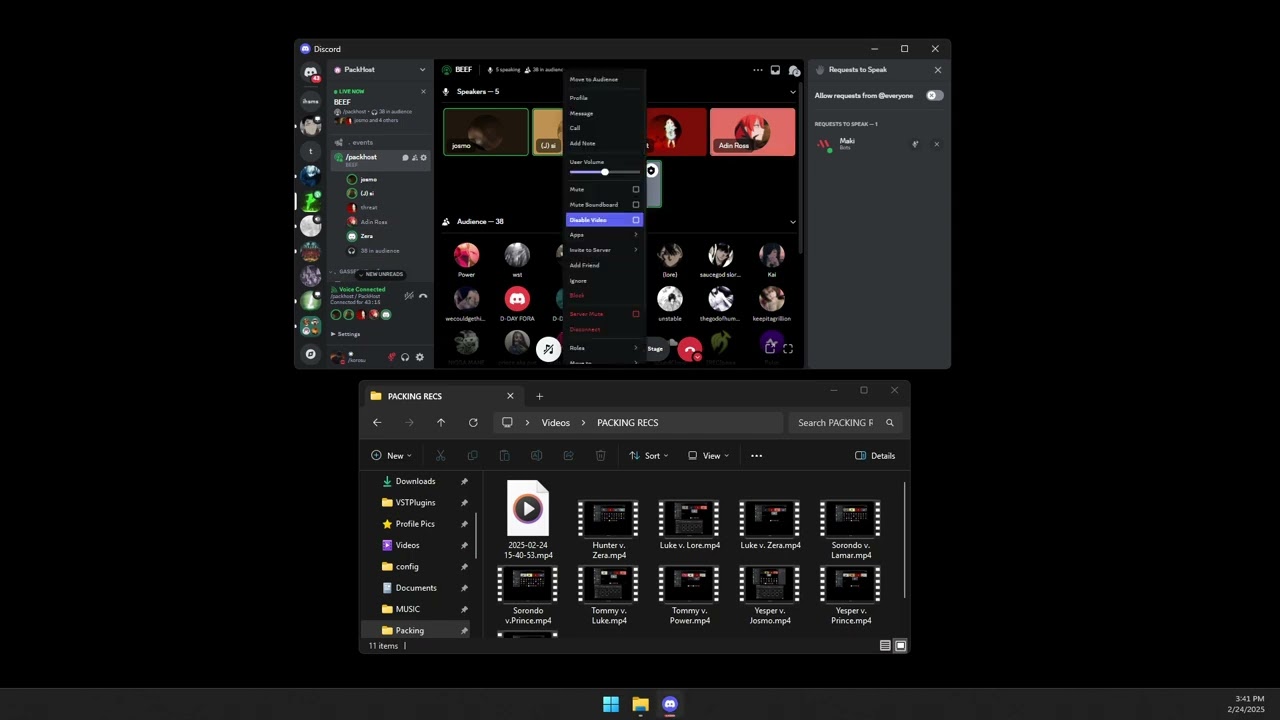The height and width of the screenshot is (720, 1280).
Task: Dismiss Maki's request to speak
Action: pyautogui.click(x=936, y=144)
